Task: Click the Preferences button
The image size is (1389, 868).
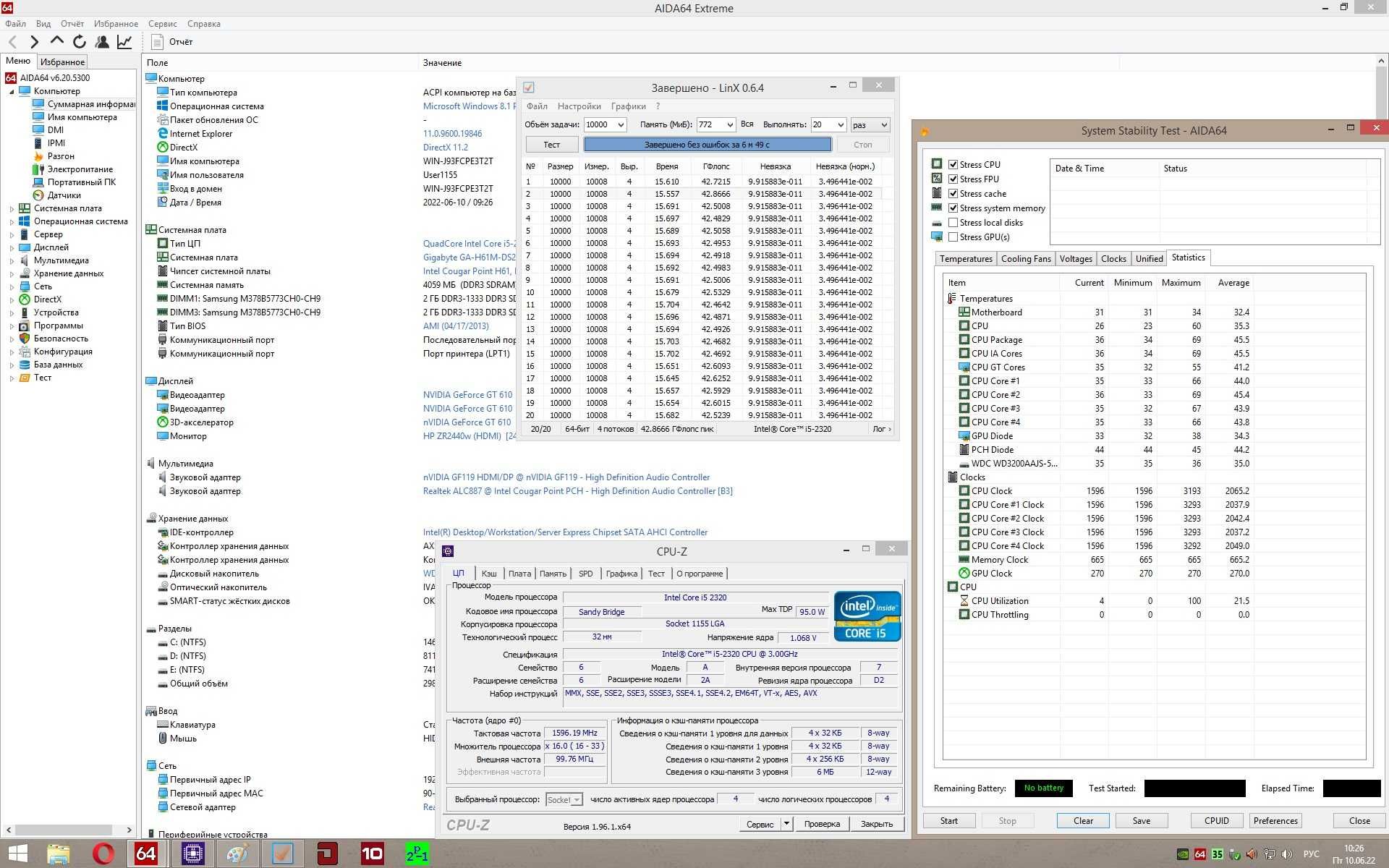Action: point(1275,820)
